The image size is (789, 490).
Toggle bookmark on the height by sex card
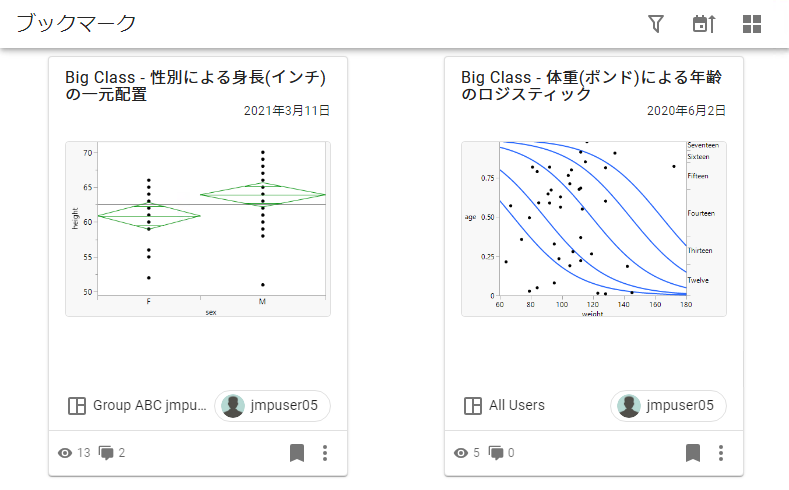click(297, 453)
